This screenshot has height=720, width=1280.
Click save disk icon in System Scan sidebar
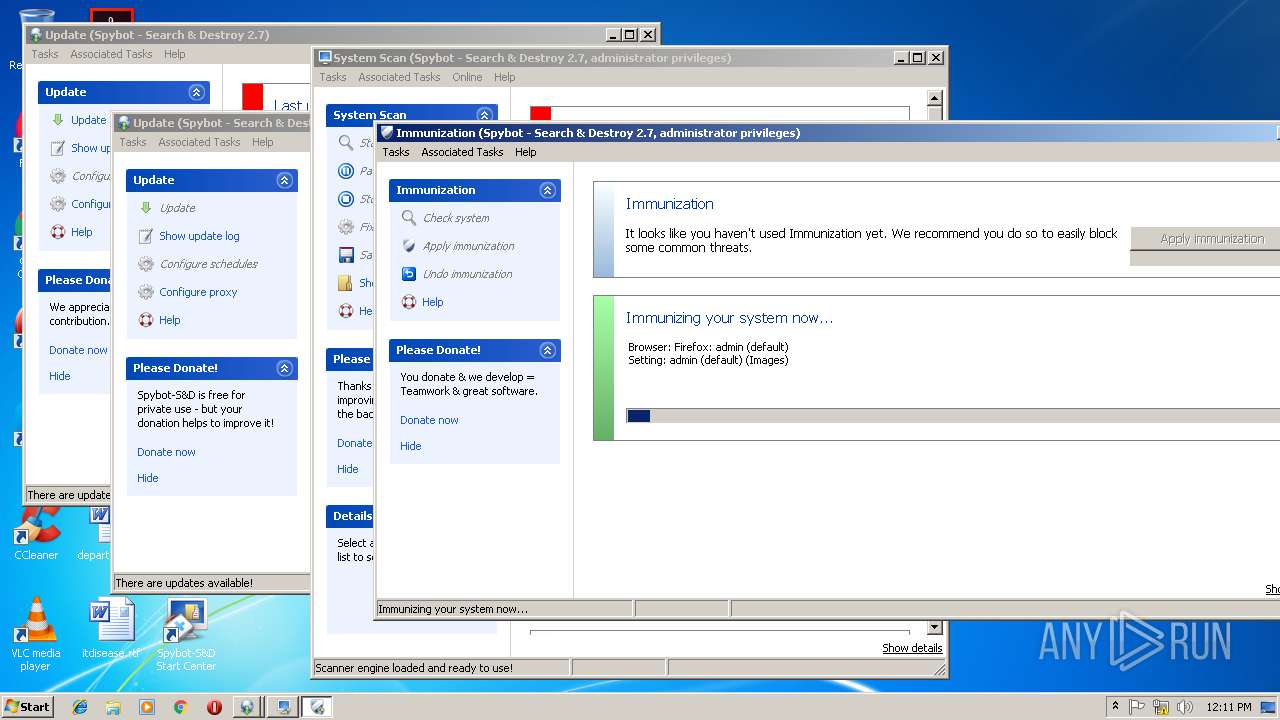pos(346,255)
